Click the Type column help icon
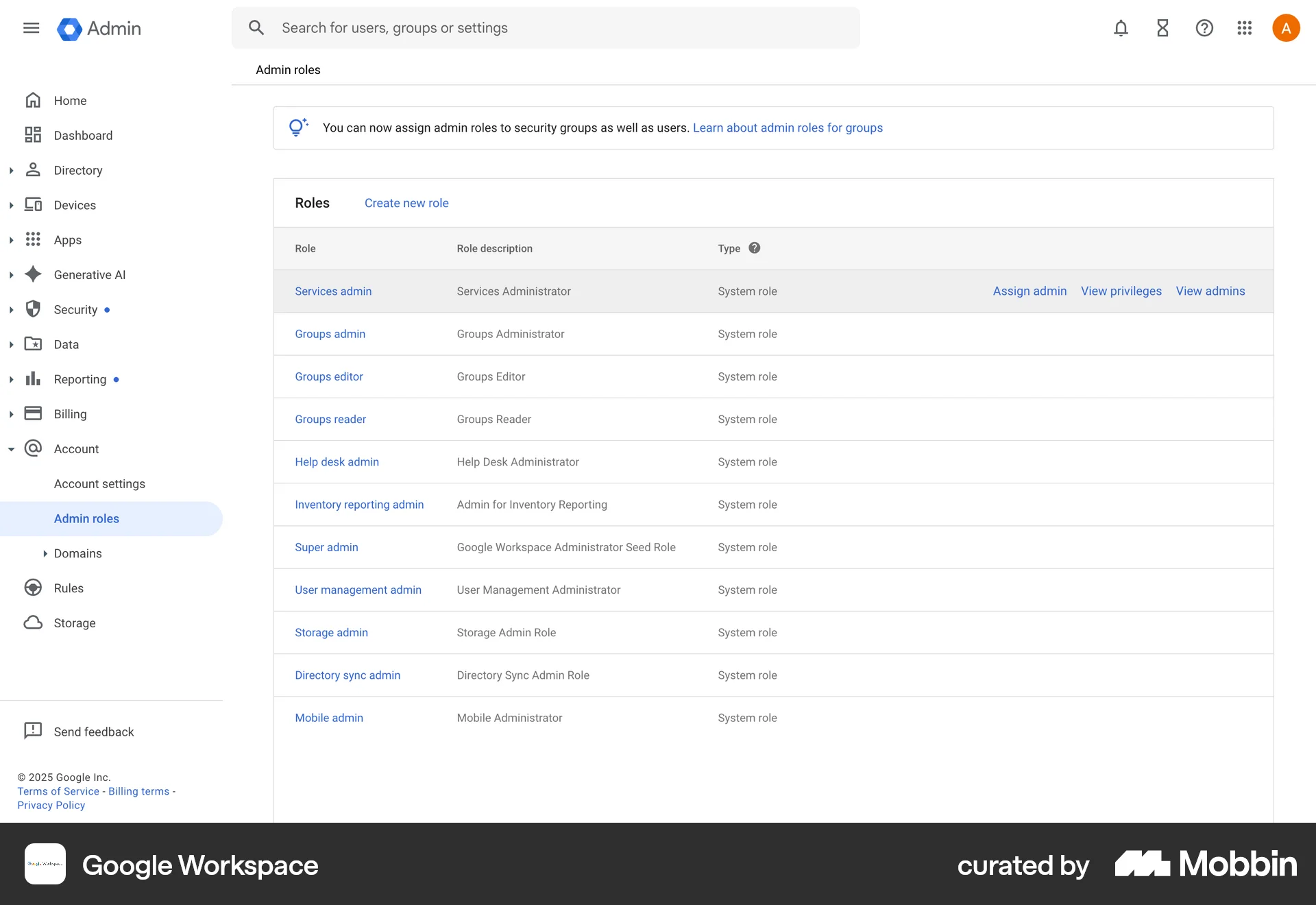 click(x=755, y=248)
